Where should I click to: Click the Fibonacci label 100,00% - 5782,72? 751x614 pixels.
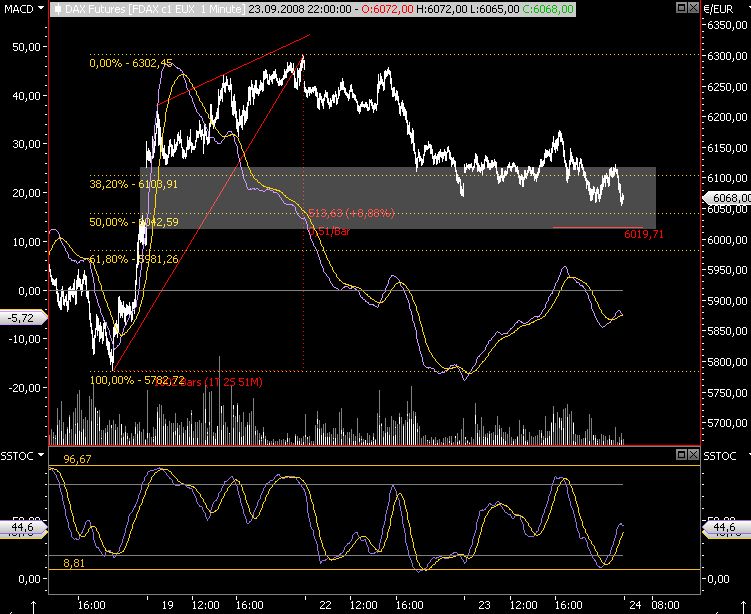(137, 380)
